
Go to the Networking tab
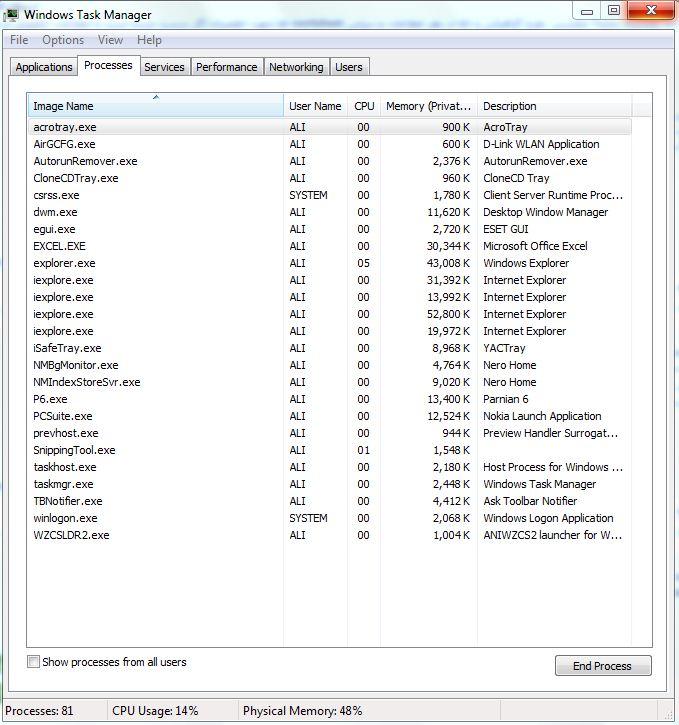pos(296,67)
